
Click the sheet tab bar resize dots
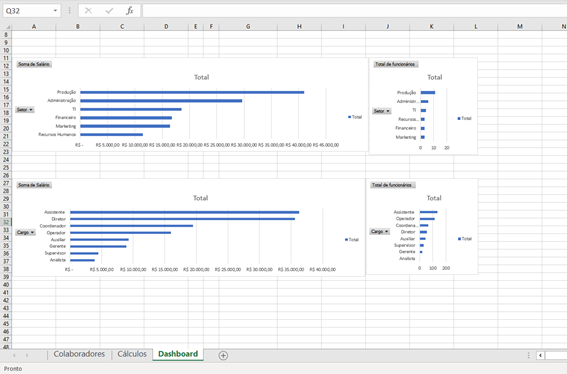(528, 356)
